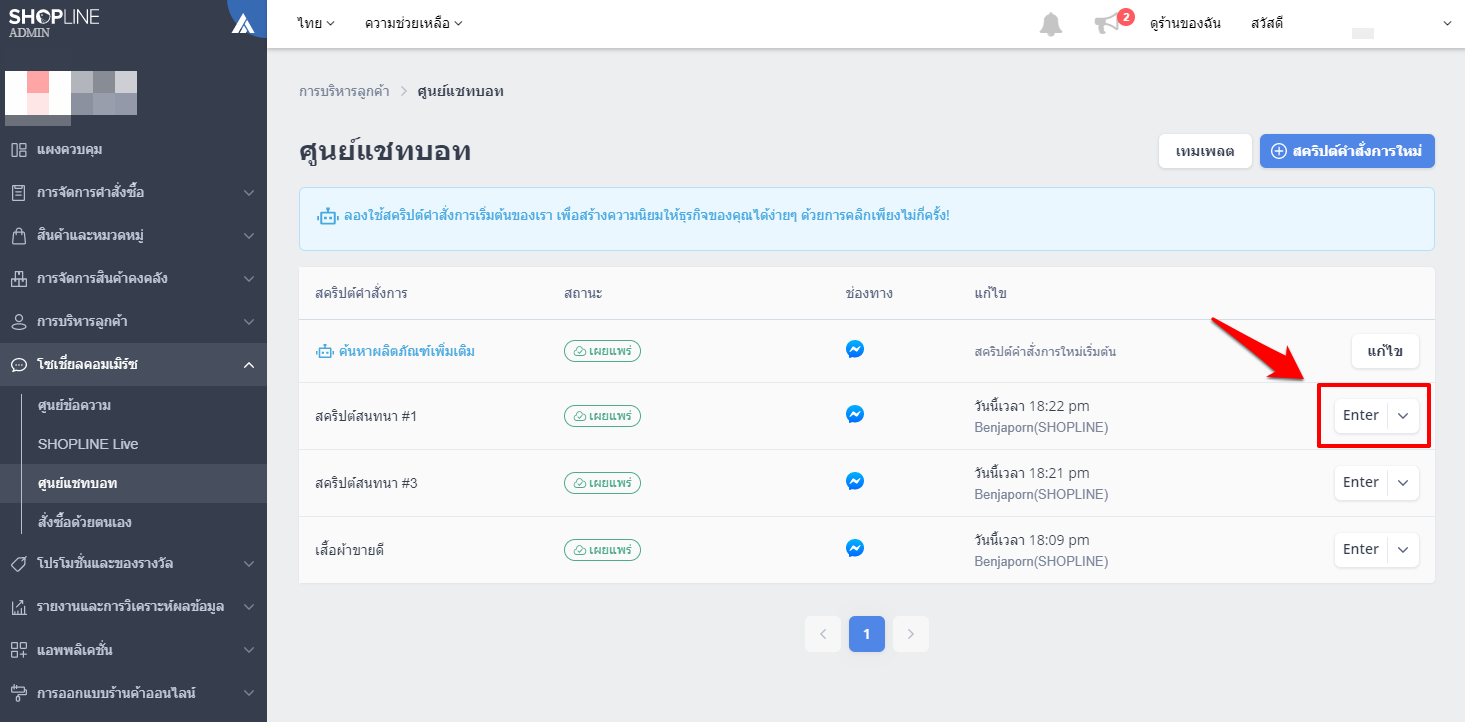This screenshot has height=722, width=1465.
Task: Click order management clipboard icon
Action: click(x=18, y=192)
